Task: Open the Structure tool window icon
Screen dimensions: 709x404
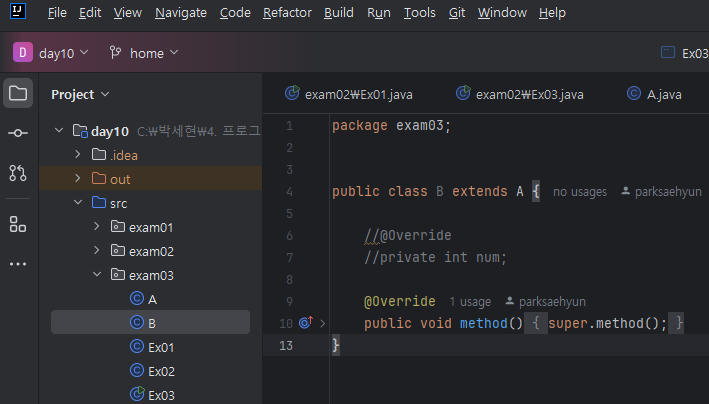Action: click(x=18, y=224)
